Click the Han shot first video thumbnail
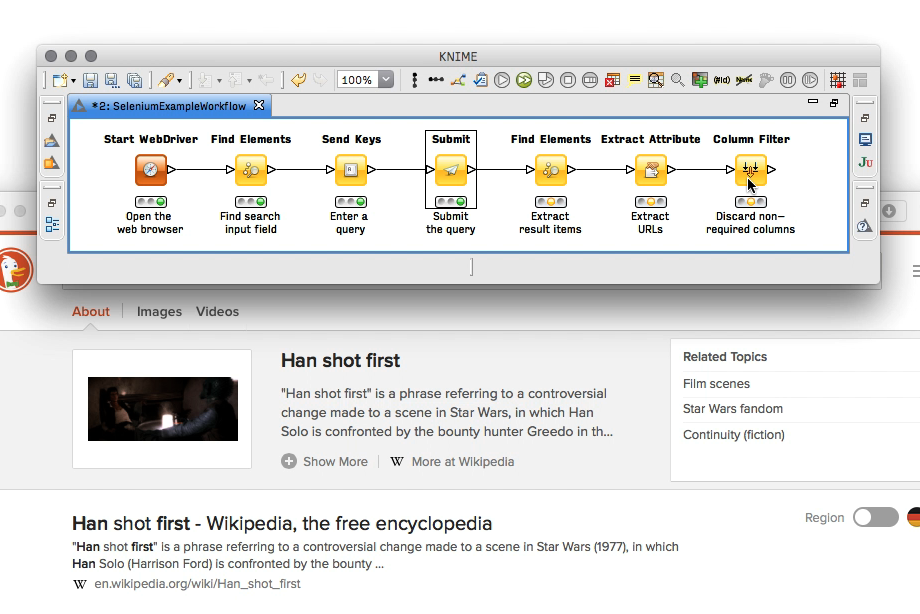This screenshot has height=614, width=920. pyautogui.click(x=162, y=409)
